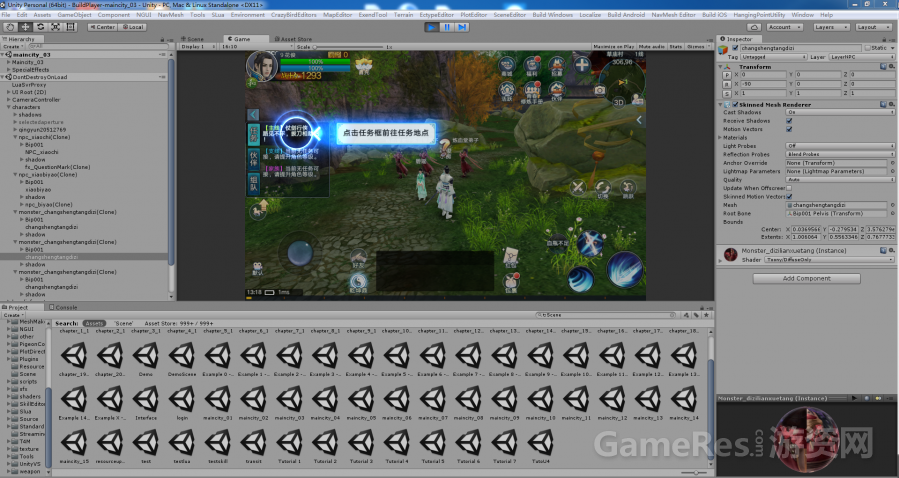Screen dimensions: 899x478
Task: Open the Layers dropdown
Action: click(831, 27)
